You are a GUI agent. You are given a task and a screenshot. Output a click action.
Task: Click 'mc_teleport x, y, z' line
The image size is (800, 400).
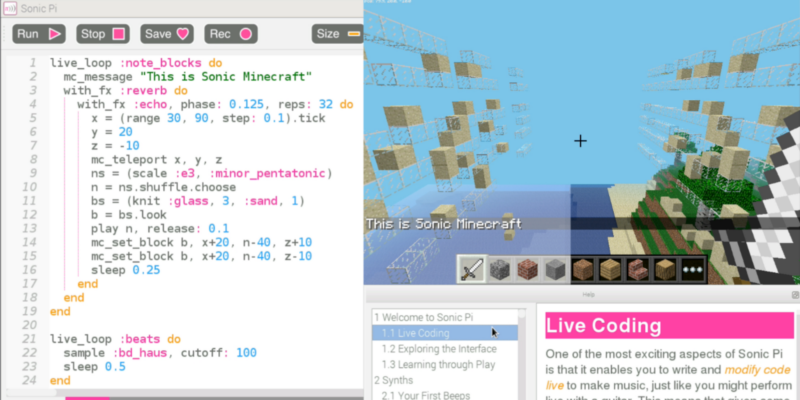point(157,160)
